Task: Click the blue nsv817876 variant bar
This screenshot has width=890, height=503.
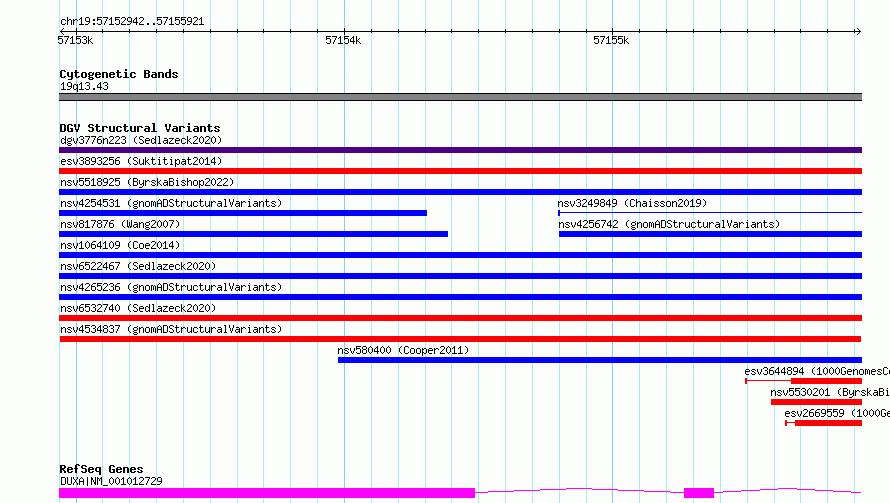Action: click(x=253, y=234)
